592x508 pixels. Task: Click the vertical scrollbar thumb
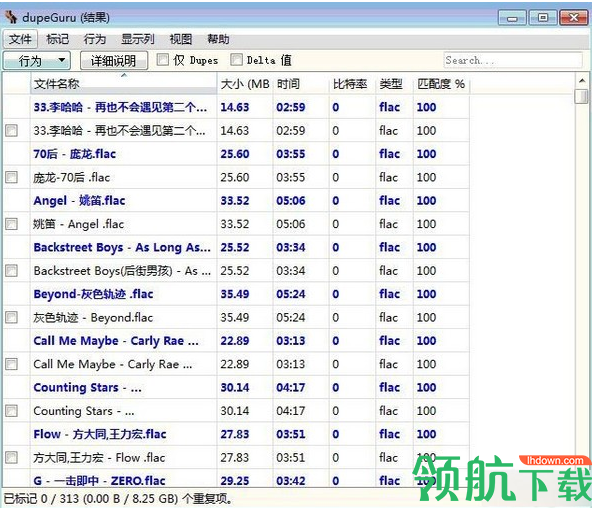[x=581, y=96]
